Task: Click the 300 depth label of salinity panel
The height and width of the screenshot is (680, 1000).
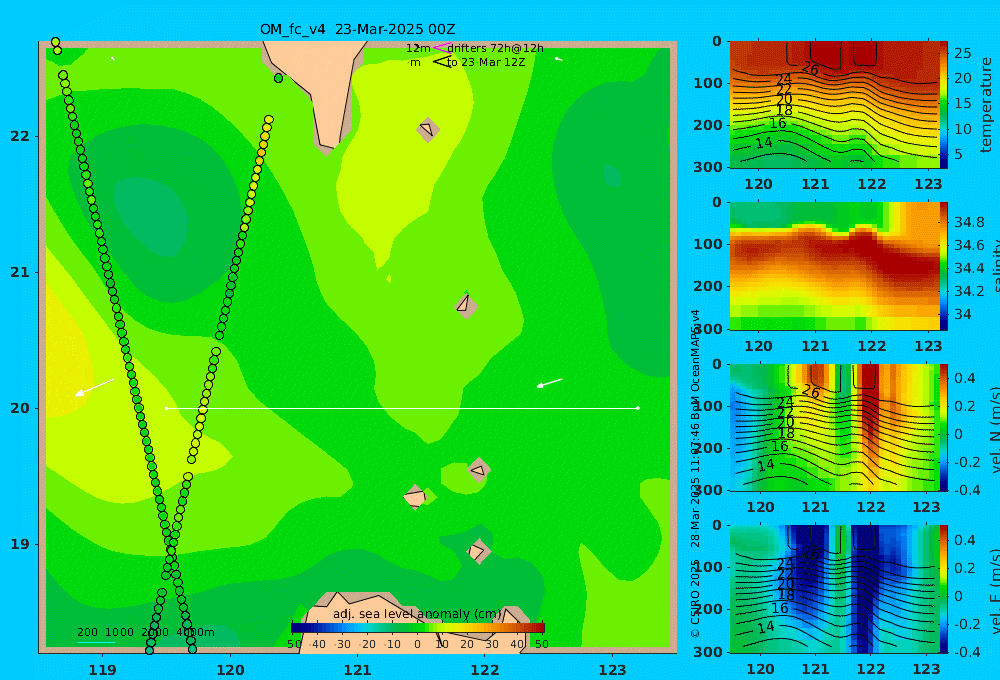Action: 708,329
